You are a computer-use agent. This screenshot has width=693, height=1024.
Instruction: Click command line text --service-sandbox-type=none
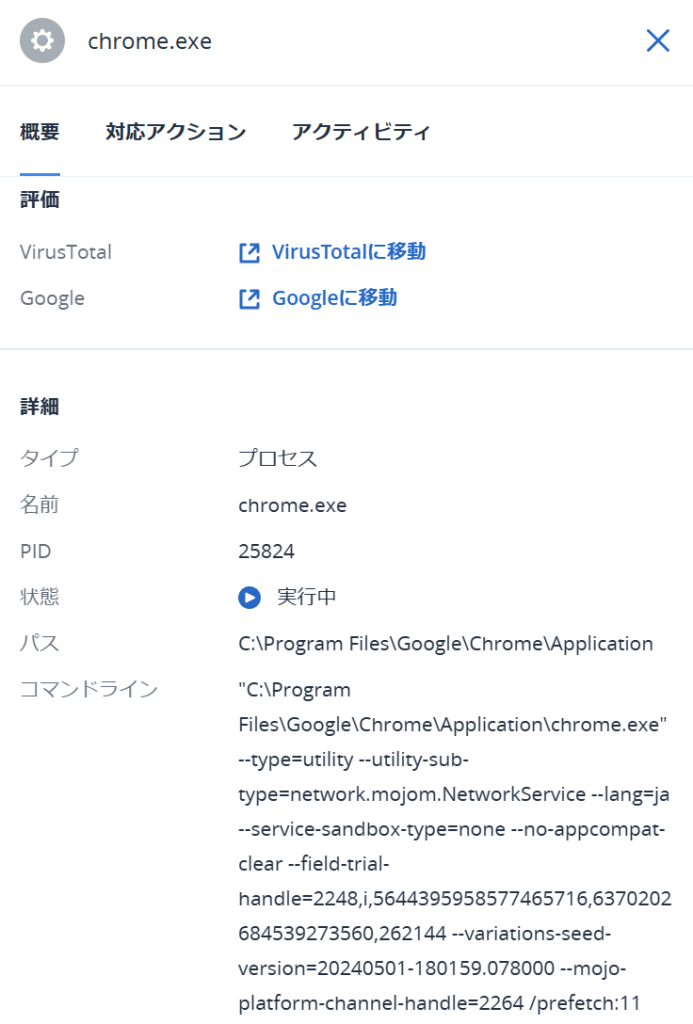372,829
